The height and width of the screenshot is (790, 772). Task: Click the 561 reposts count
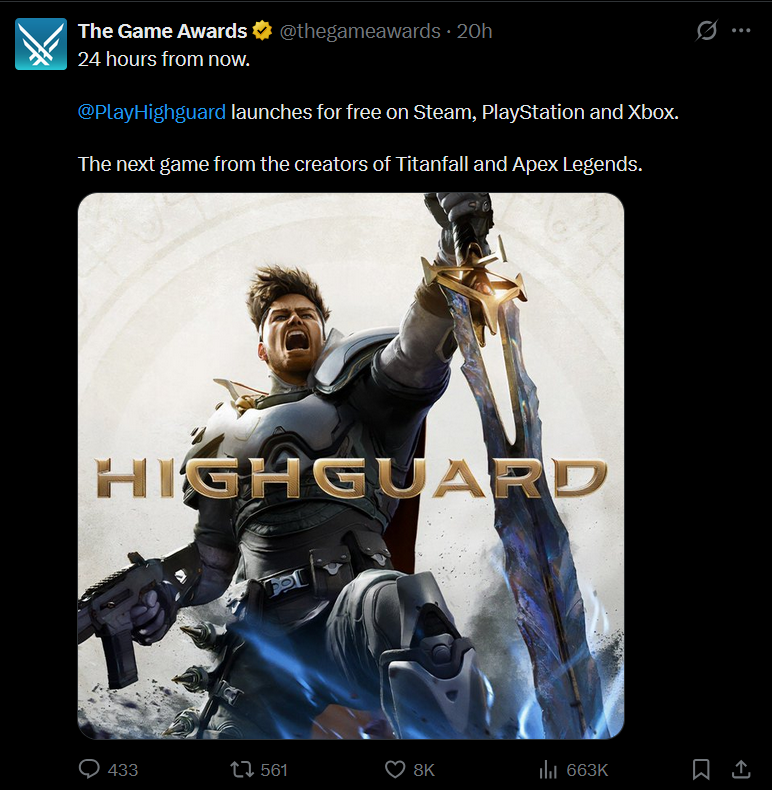click(x=274, y=770)
